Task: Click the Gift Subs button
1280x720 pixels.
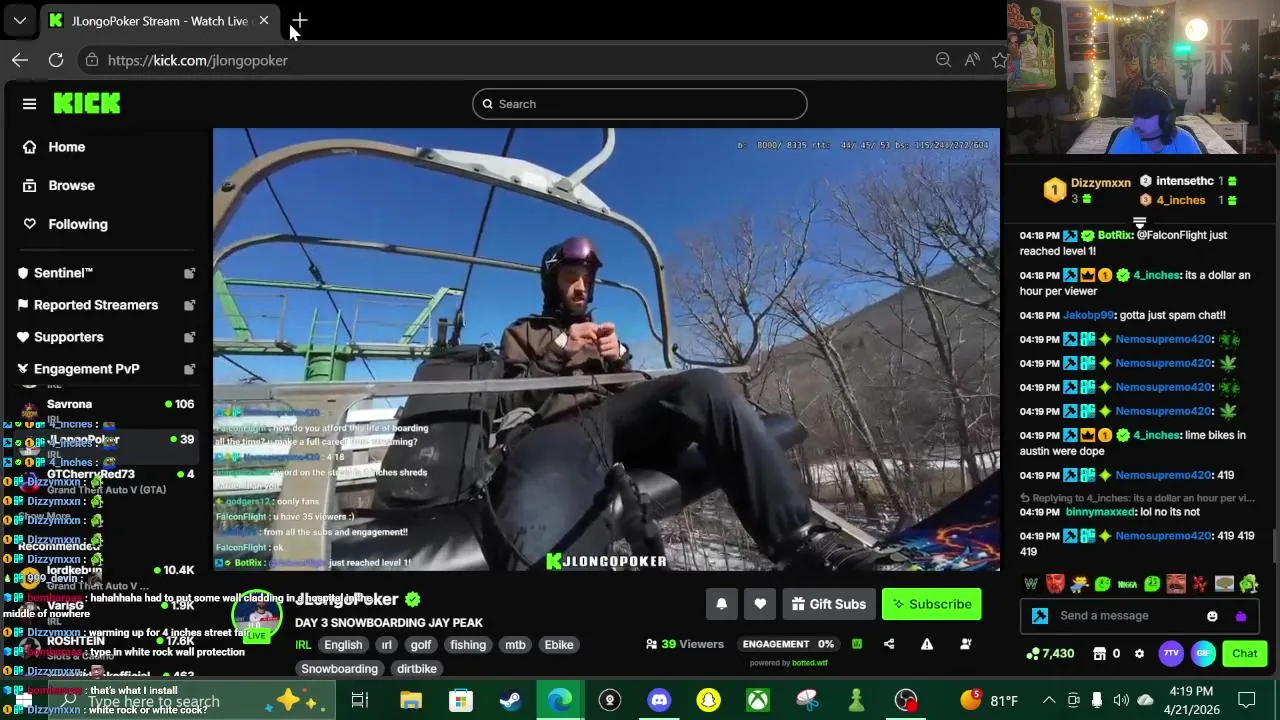Action: [829, 604]
